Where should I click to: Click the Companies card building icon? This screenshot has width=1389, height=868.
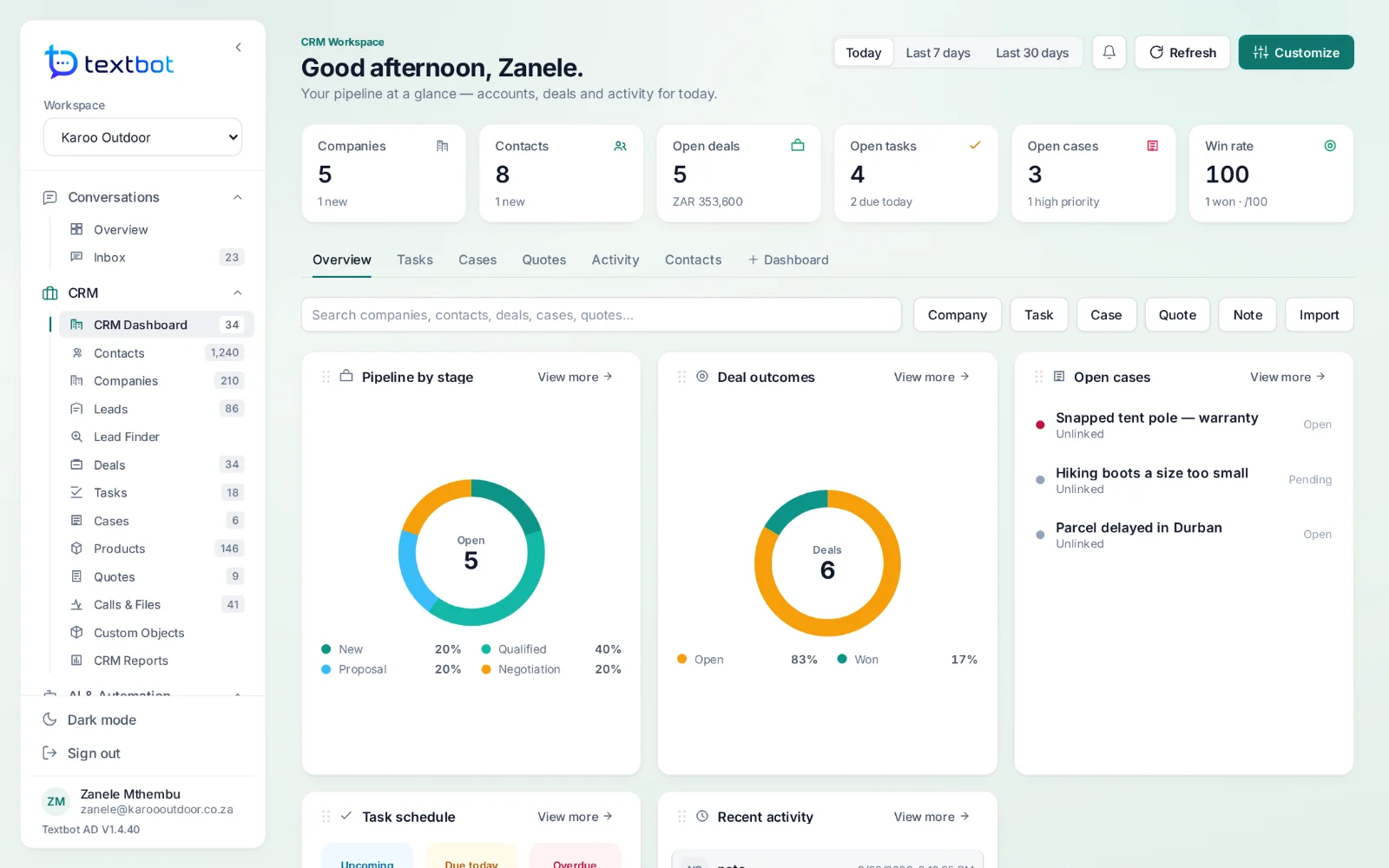point(442,146)
